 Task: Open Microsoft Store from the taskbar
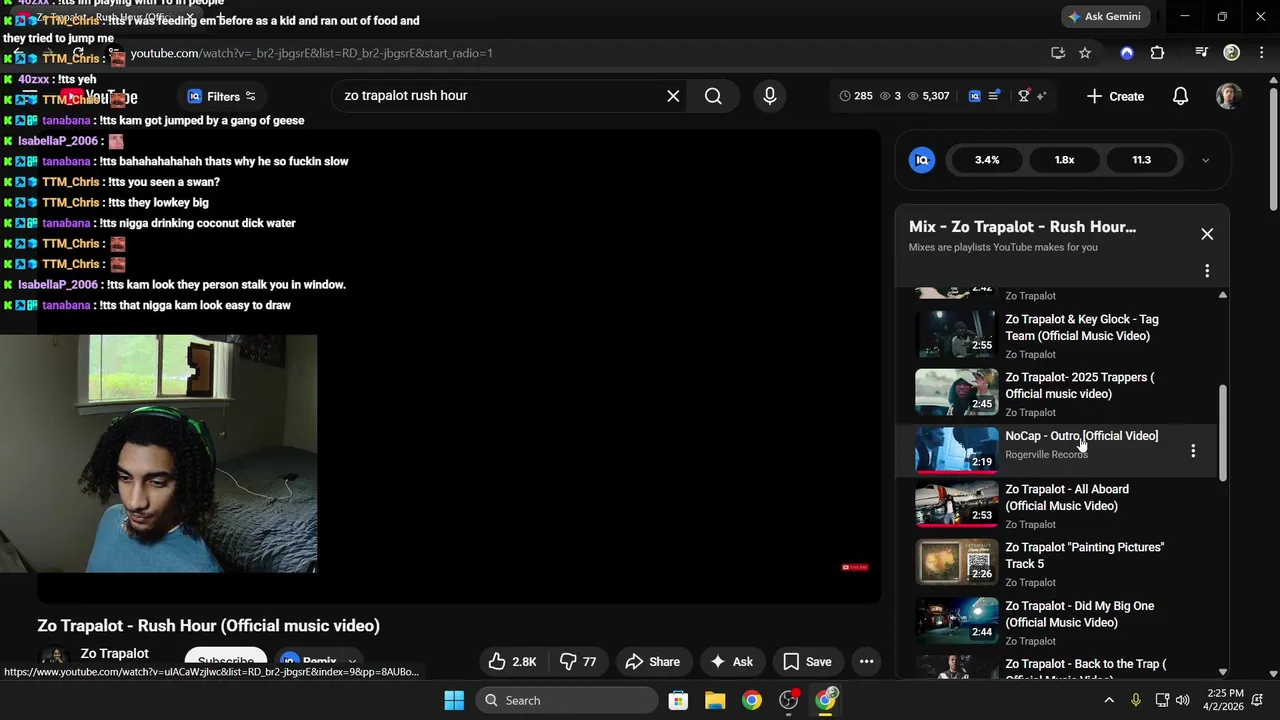(678, 700)
